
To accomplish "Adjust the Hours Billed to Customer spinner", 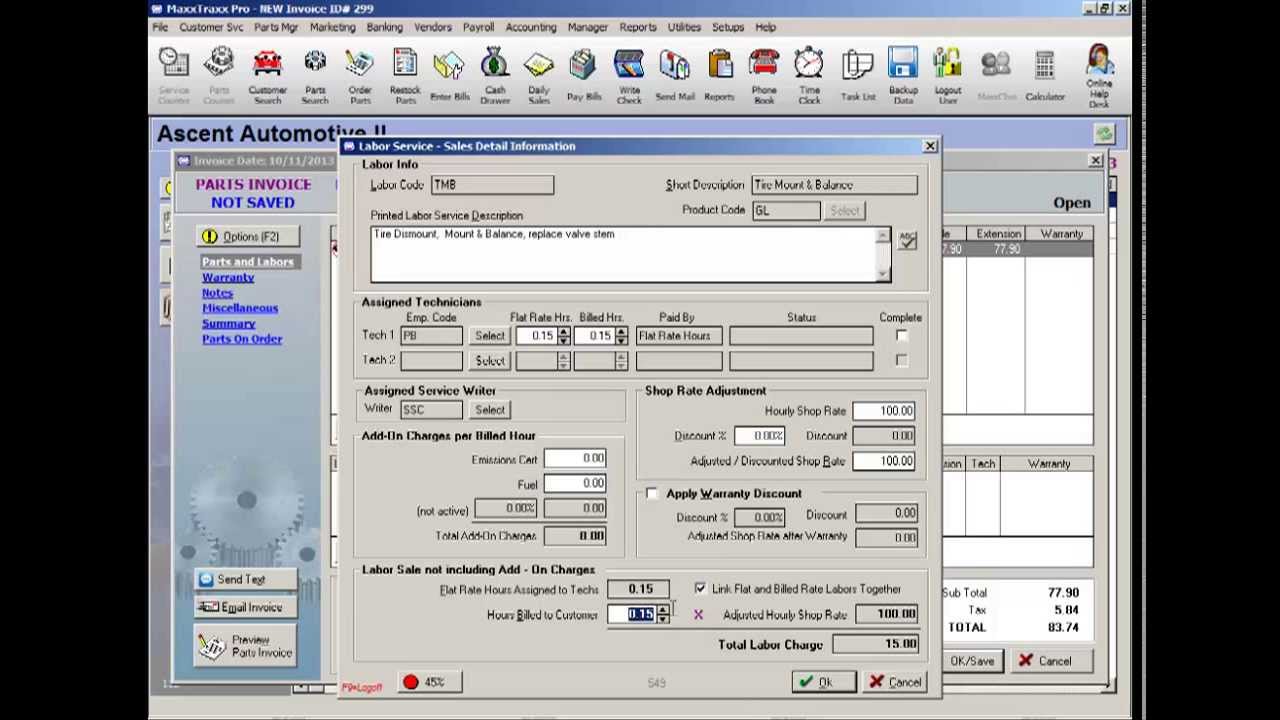I will (x=662, y=615).
